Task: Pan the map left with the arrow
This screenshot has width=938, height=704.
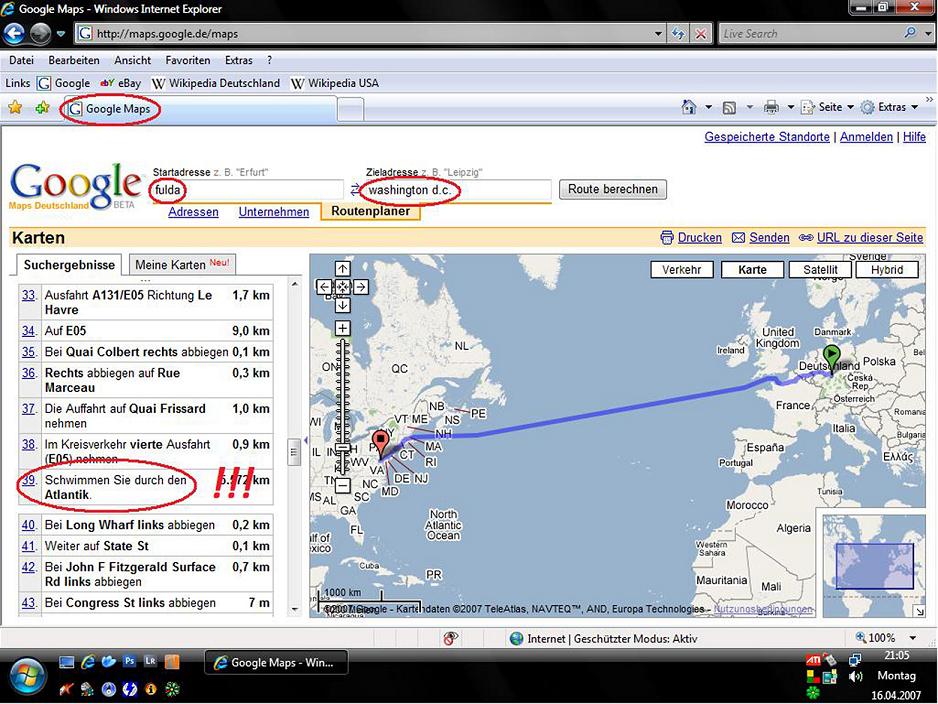Action: click(x=324, y=287)
